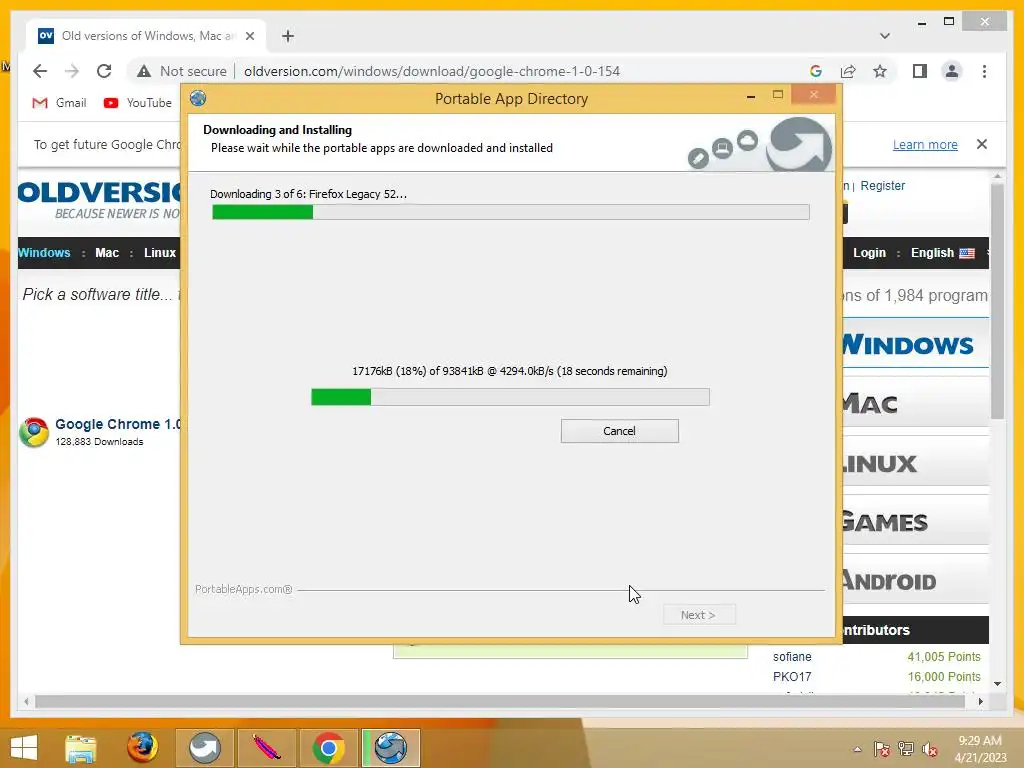Click the Google icon in address bar
Image resolution: width=1024 pixels, height=768 pixels.
tap(816, 71)
